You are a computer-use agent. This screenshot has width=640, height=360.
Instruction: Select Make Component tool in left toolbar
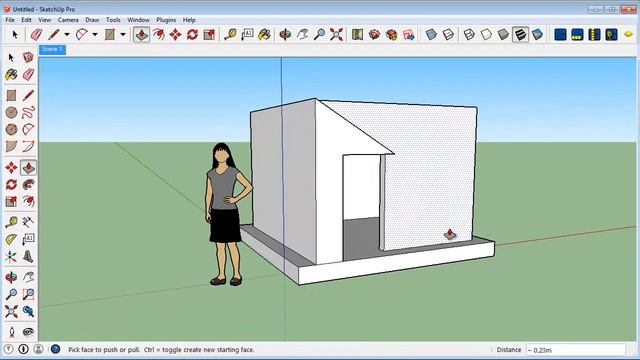tap(28, 57)
